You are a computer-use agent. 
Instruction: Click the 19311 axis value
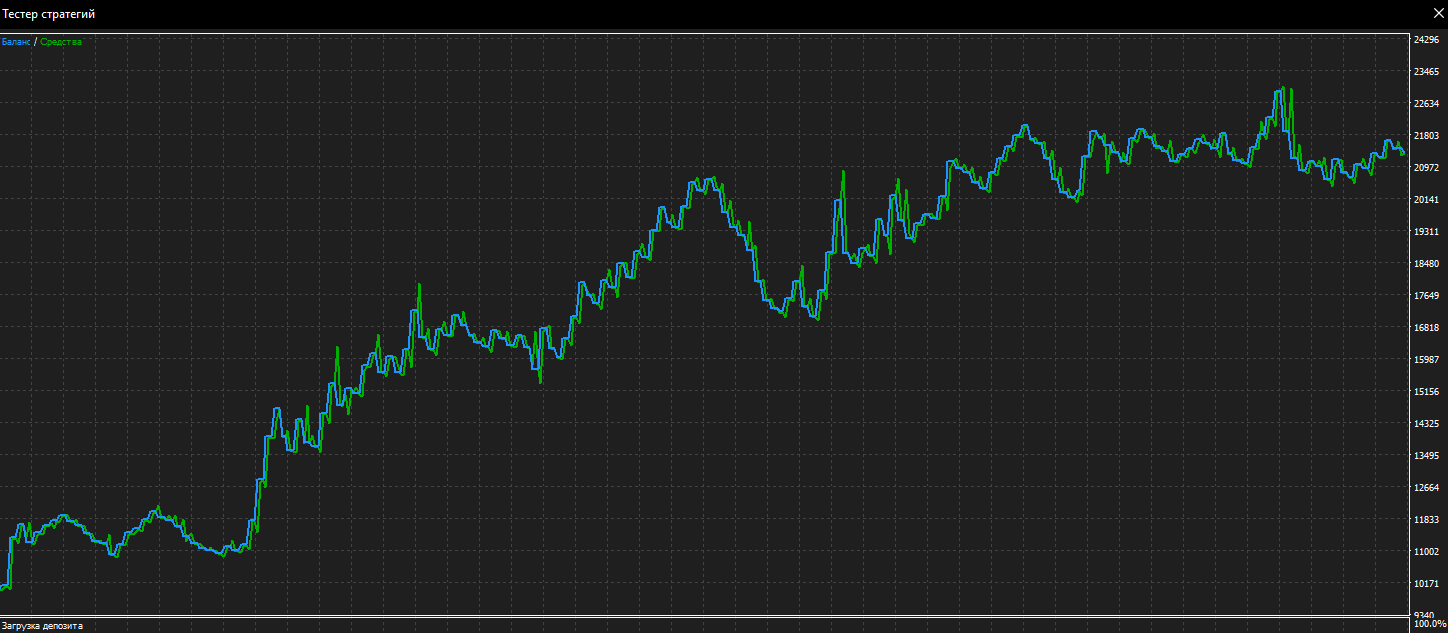[x=1426, y=232]
